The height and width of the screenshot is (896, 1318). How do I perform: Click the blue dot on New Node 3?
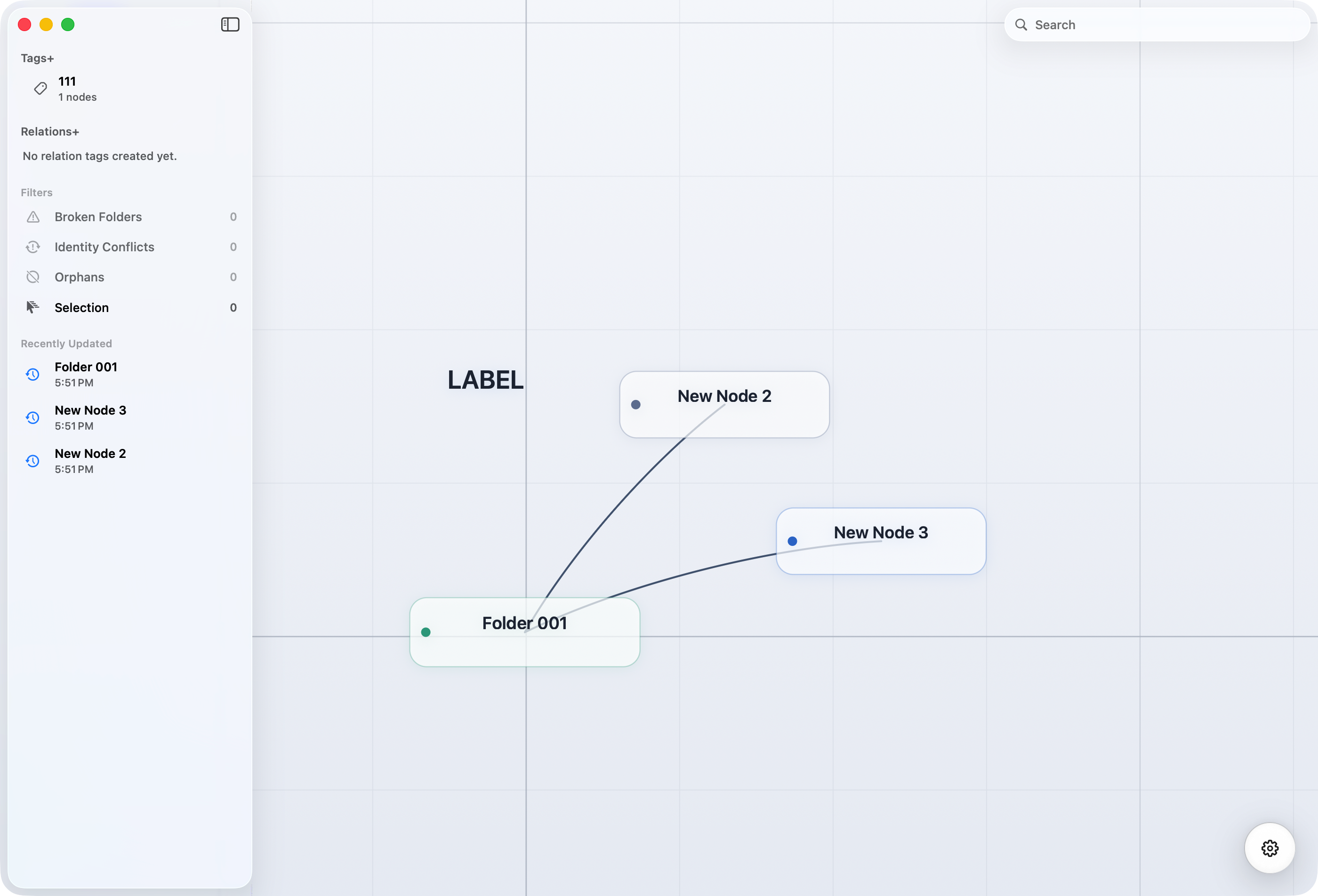pyautogui.click(x=792, y=541)
